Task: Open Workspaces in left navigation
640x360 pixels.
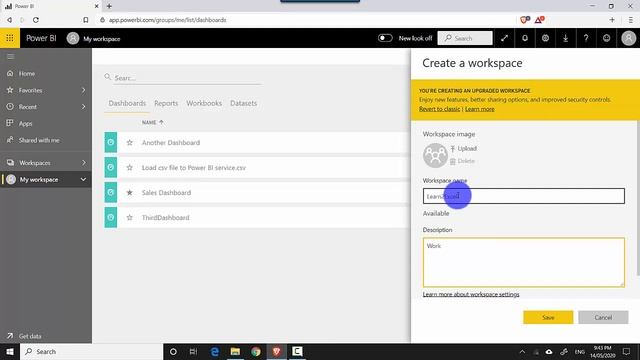Action: tap(35, 162)
